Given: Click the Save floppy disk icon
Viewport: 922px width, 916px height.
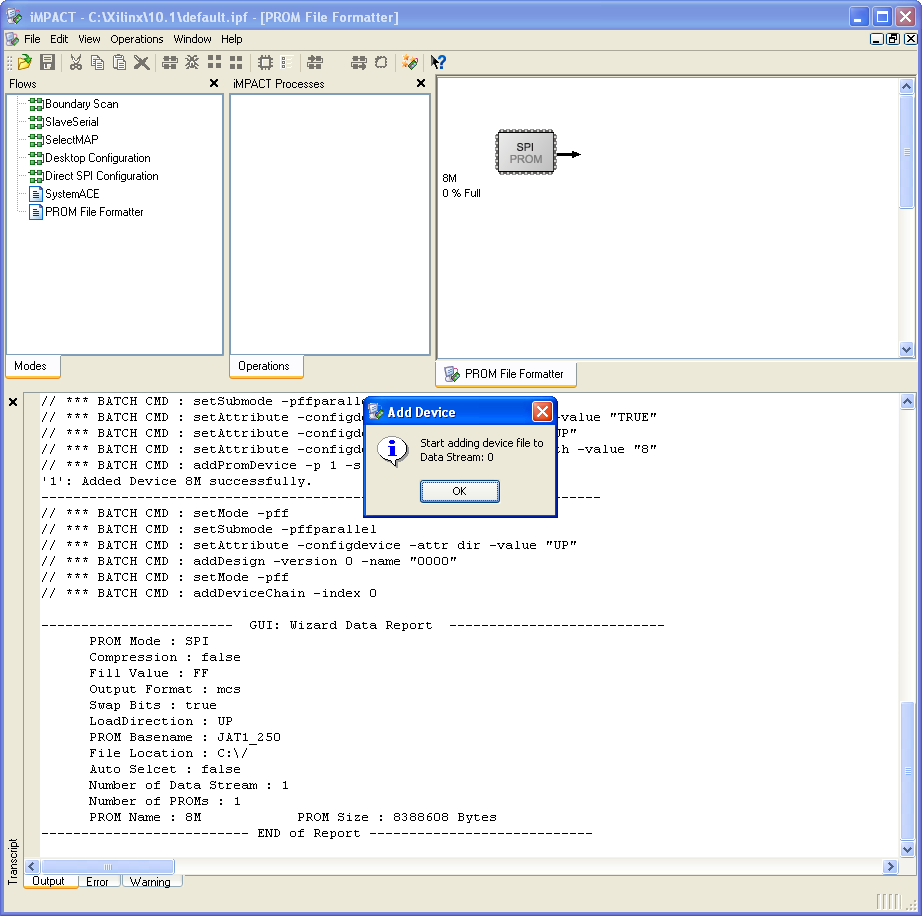Looking at the screenshot, I should click(47, 62).
